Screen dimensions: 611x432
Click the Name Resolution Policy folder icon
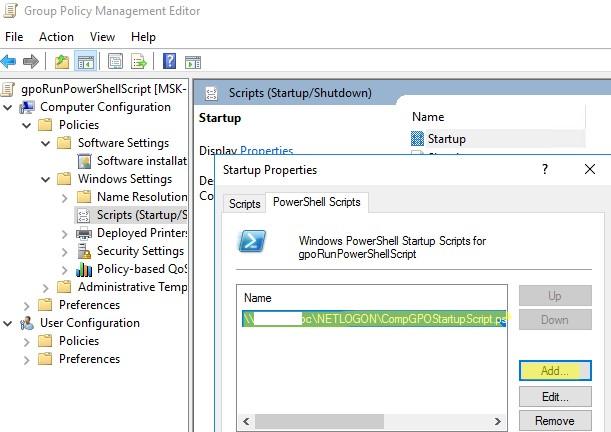(x=84, y=197)
